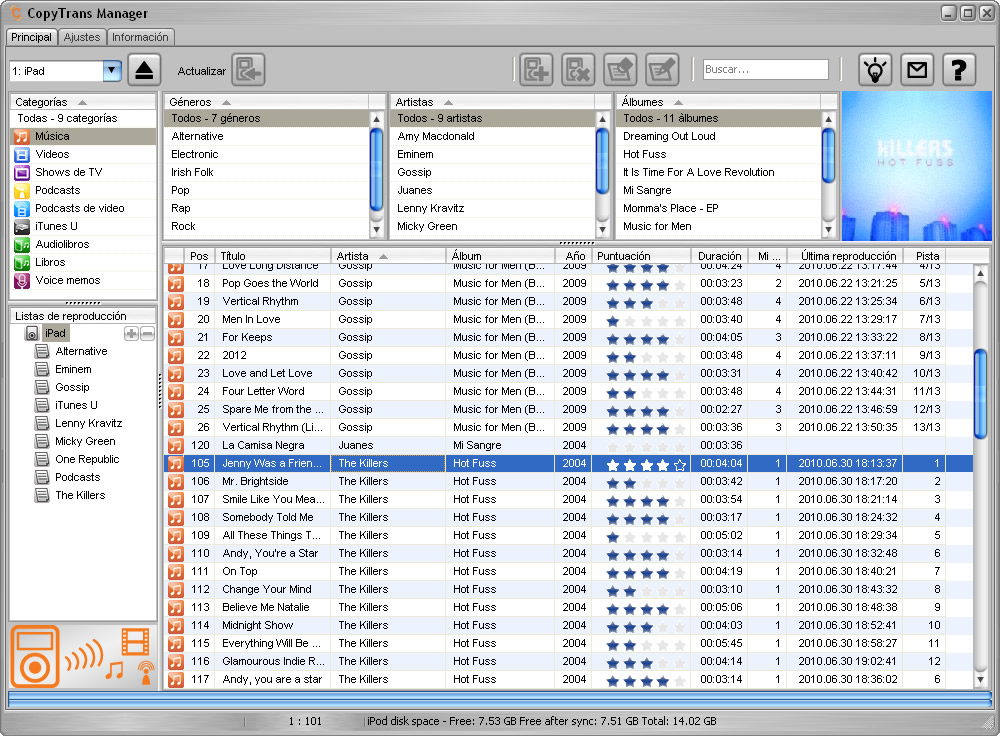1000x736 pixels.
Task: Click the Actualizar sync icon
Action: point(248,70)
